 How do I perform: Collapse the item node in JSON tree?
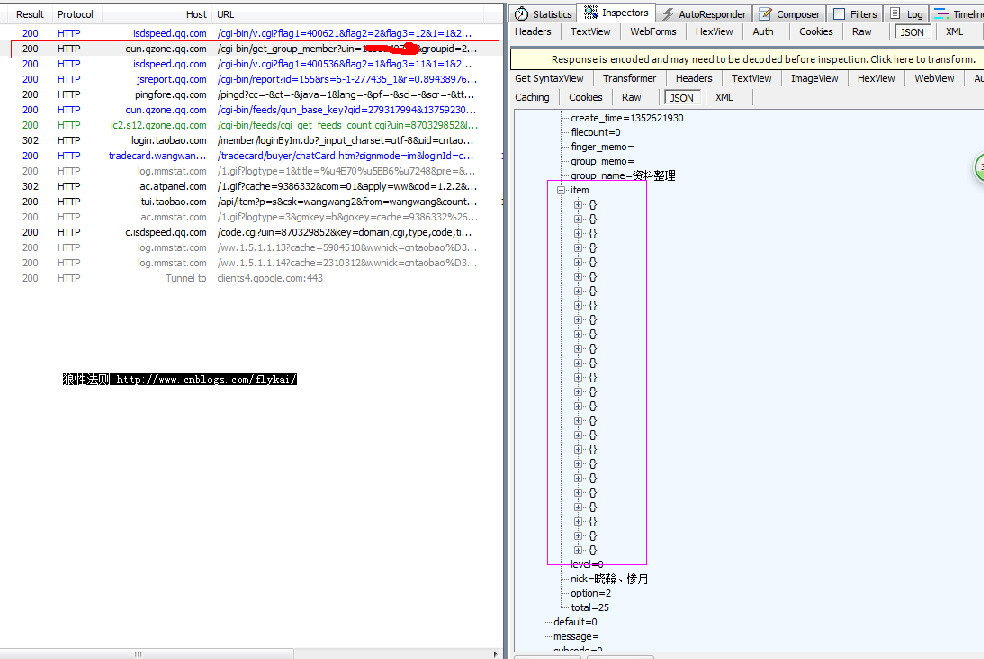click(561, 190)
